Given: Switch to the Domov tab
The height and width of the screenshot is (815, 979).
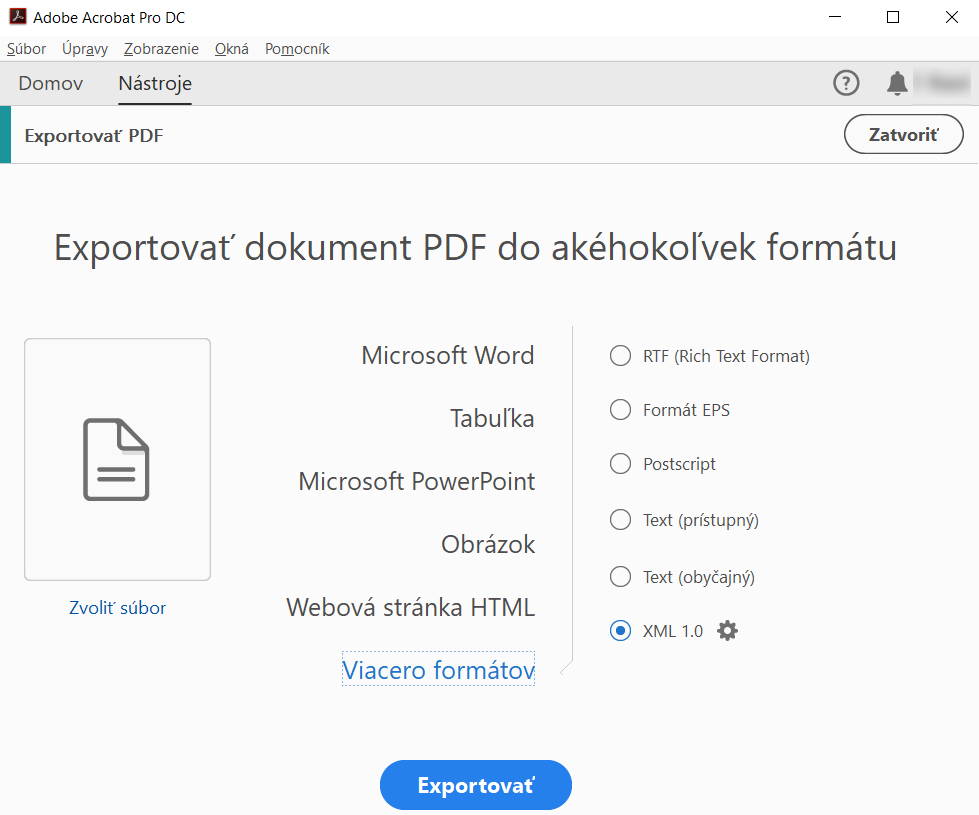Looking at the screenshot, I should 50,83.
